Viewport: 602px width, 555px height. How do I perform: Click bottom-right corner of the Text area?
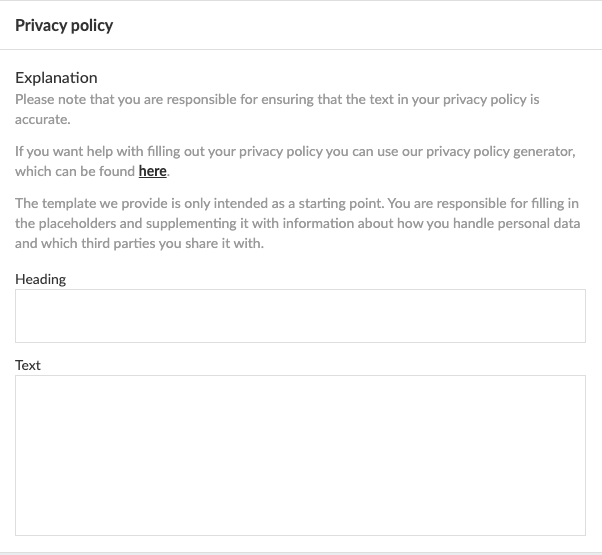(x=578, y=528)
